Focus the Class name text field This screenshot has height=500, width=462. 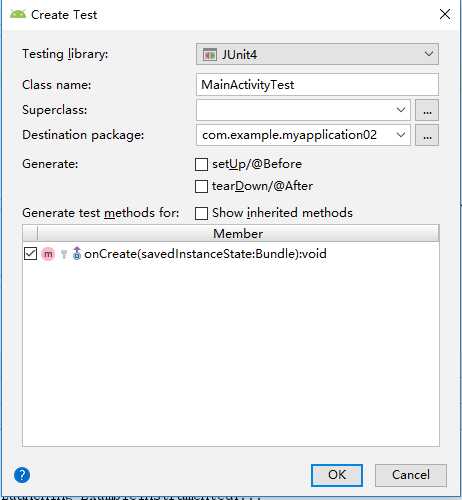[x=317, y=85]
